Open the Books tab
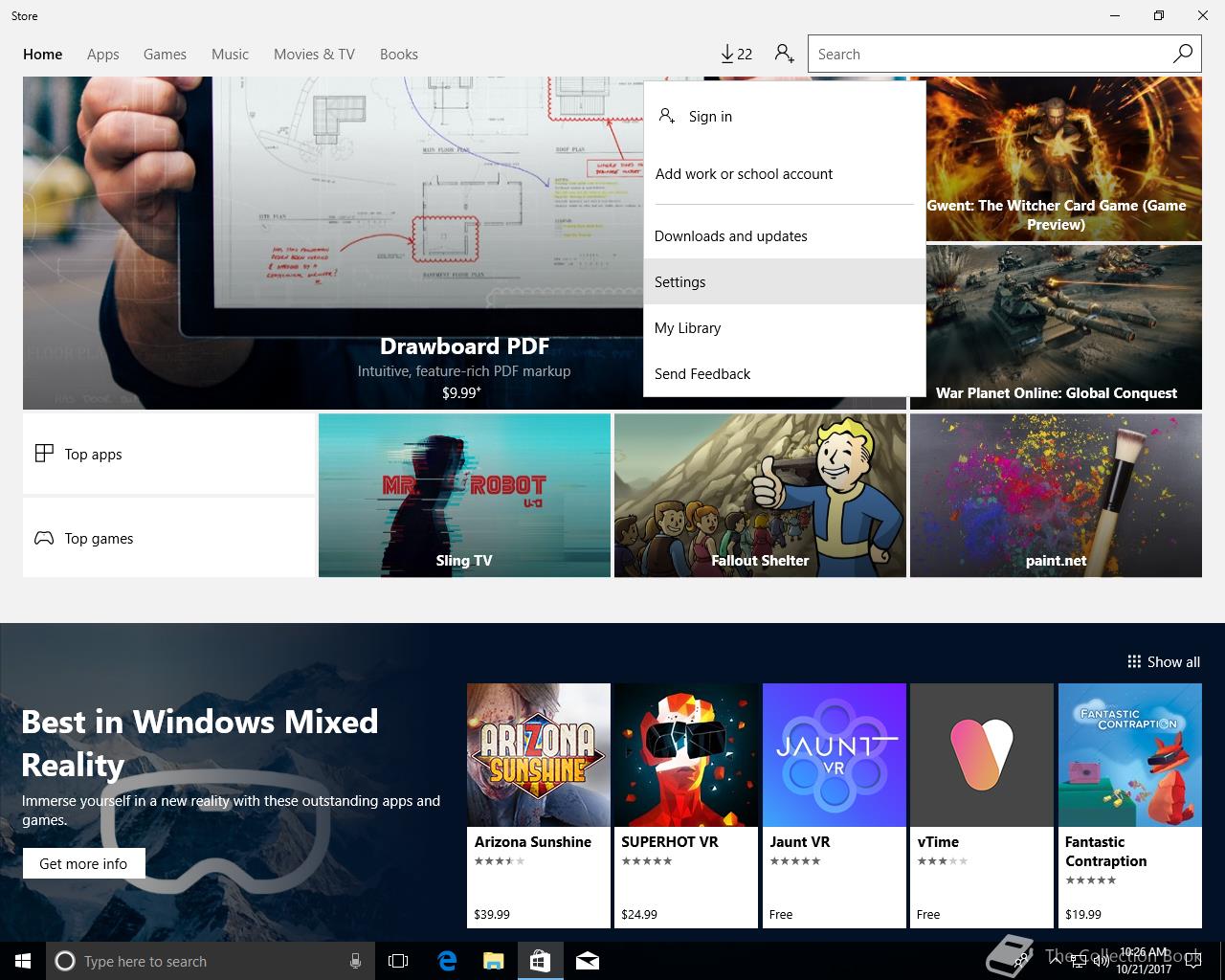 399,55
